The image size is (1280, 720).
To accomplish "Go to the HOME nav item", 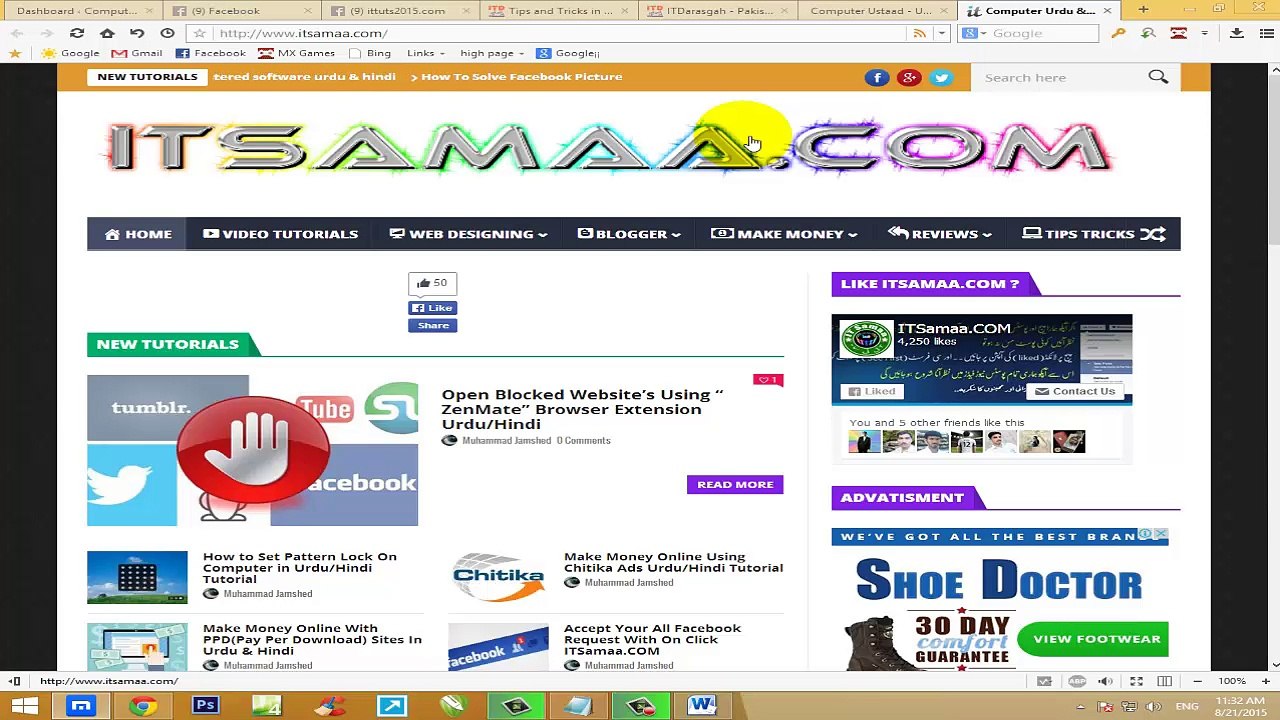I will coord(138,234).
